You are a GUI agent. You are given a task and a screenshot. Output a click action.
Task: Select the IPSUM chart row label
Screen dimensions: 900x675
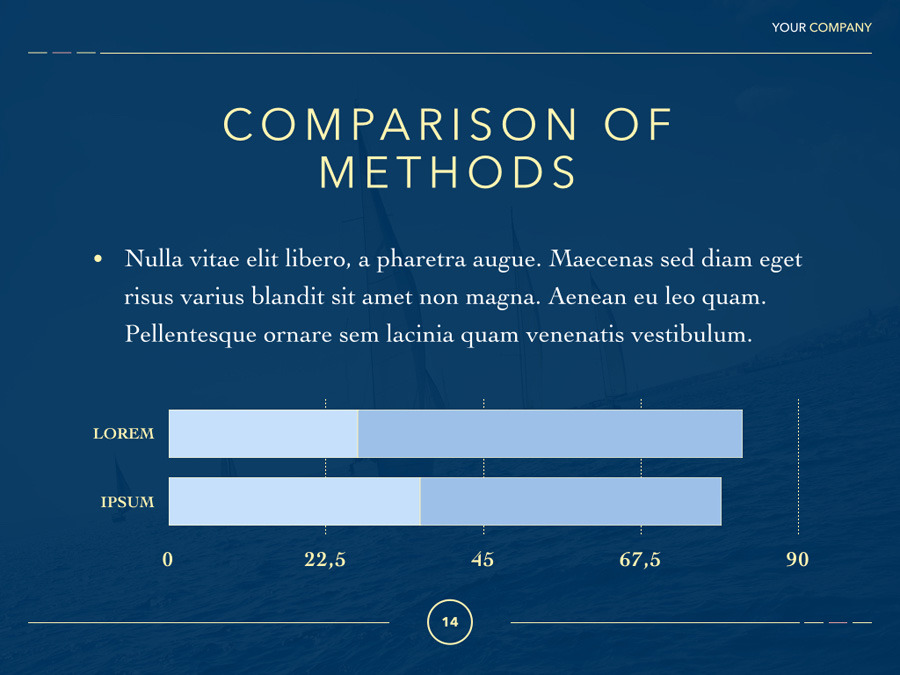click(x=127, y=502)
